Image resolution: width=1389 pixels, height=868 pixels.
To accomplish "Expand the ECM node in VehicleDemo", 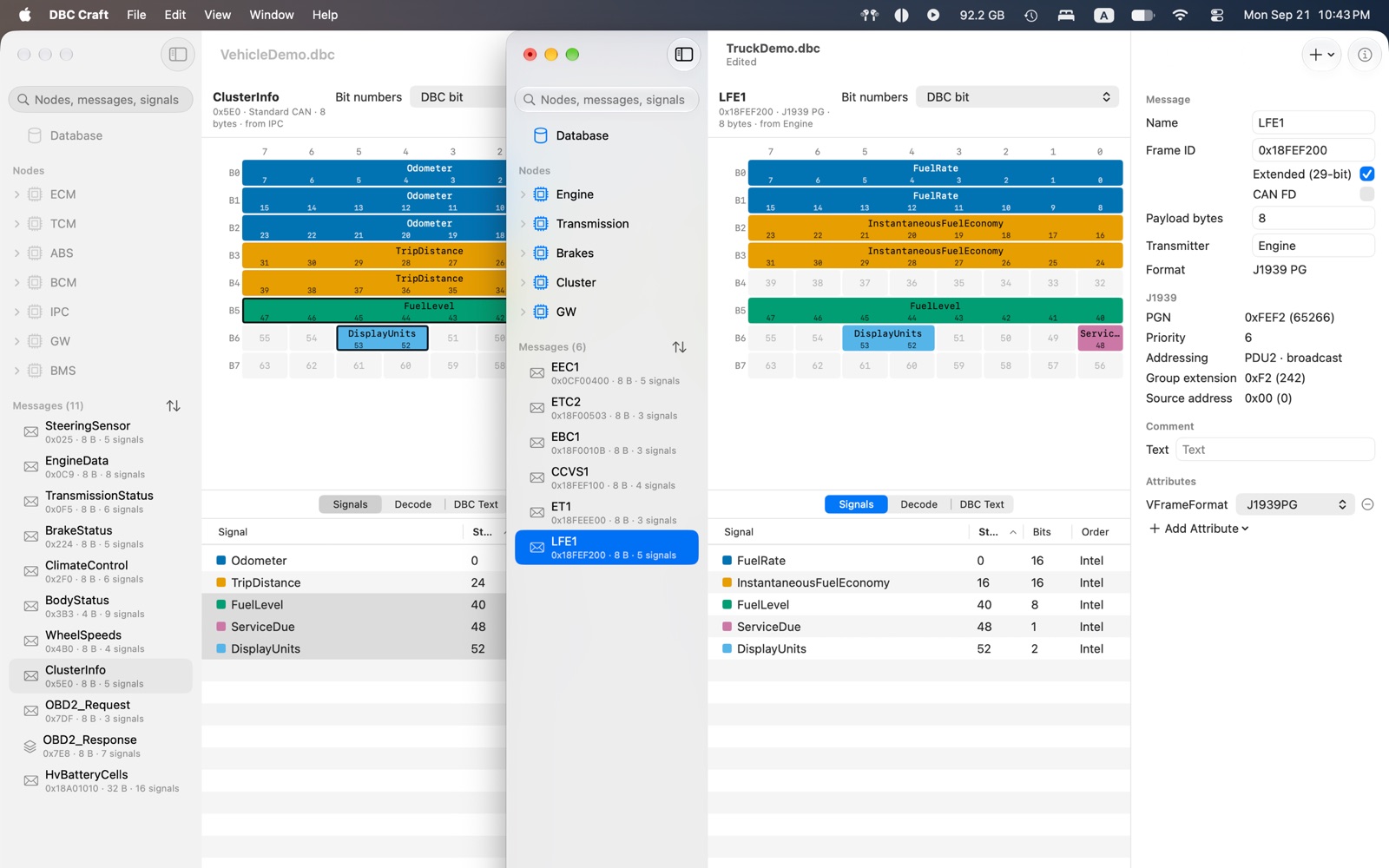I will coord(16,194).
